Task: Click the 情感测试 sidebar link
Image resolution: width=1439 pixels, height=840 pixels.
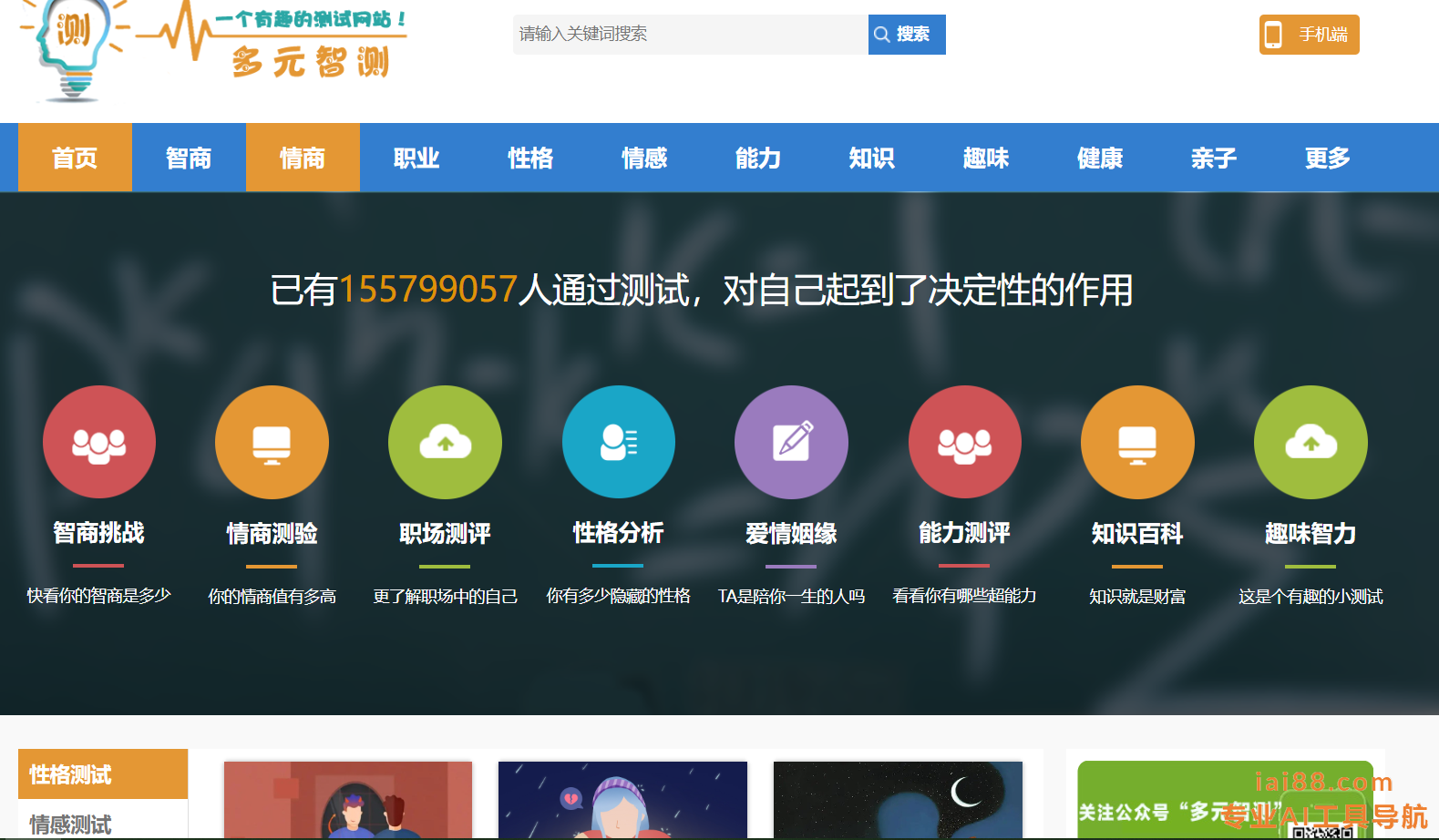Action: 71,824
